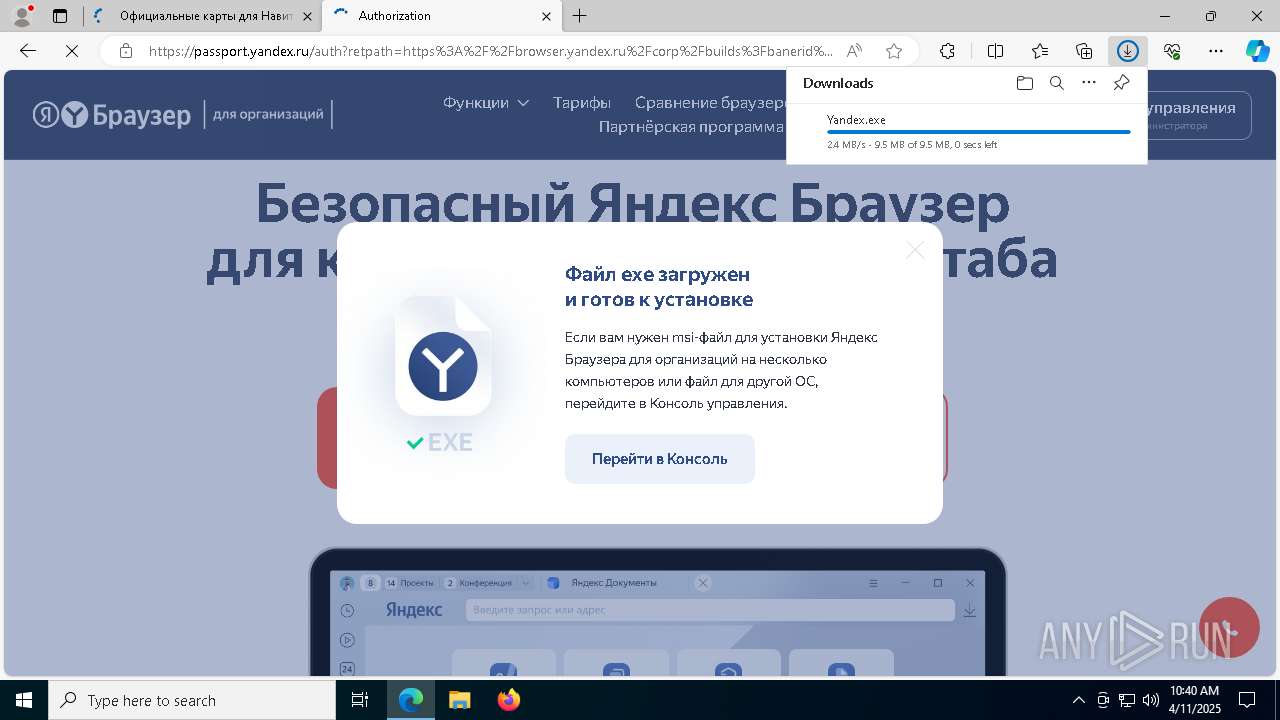The height and width of the screenshot is (720, 1280).
Task: Open a new tab with the plus button
Action: click(580, 15)
